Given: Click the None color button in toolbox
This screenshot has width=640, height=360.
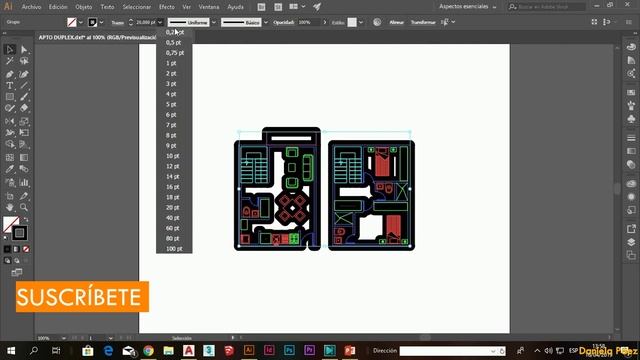Looking at the screenshot, I should click(26, 249).
